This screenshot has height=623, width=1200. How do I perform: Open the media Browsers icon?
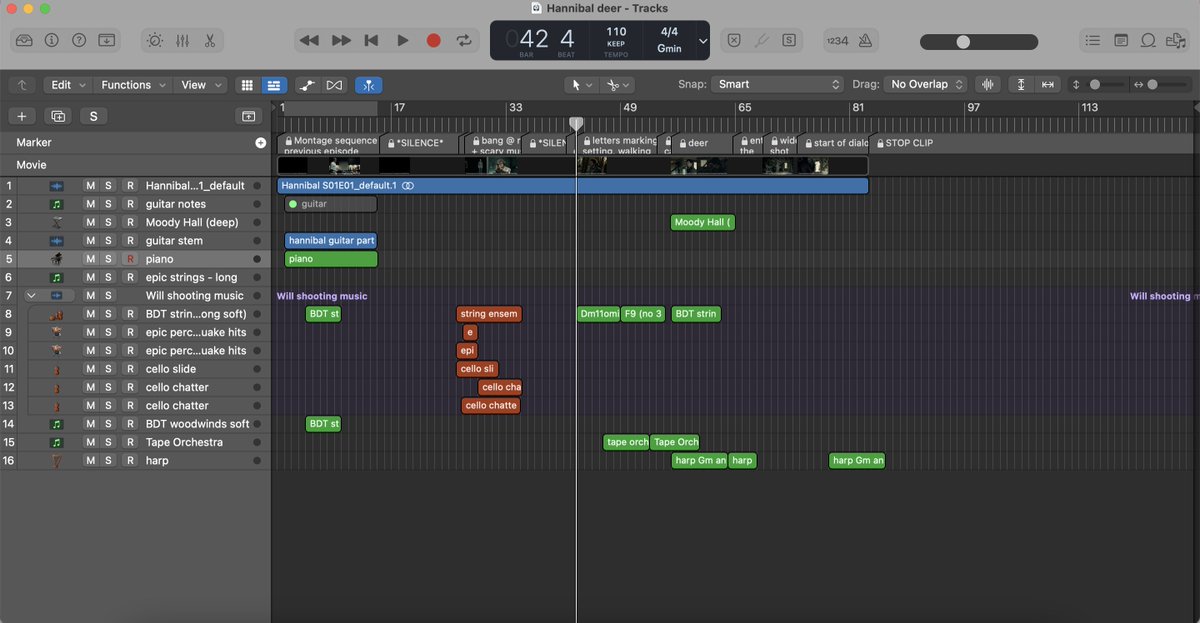tap(1175, 41)
